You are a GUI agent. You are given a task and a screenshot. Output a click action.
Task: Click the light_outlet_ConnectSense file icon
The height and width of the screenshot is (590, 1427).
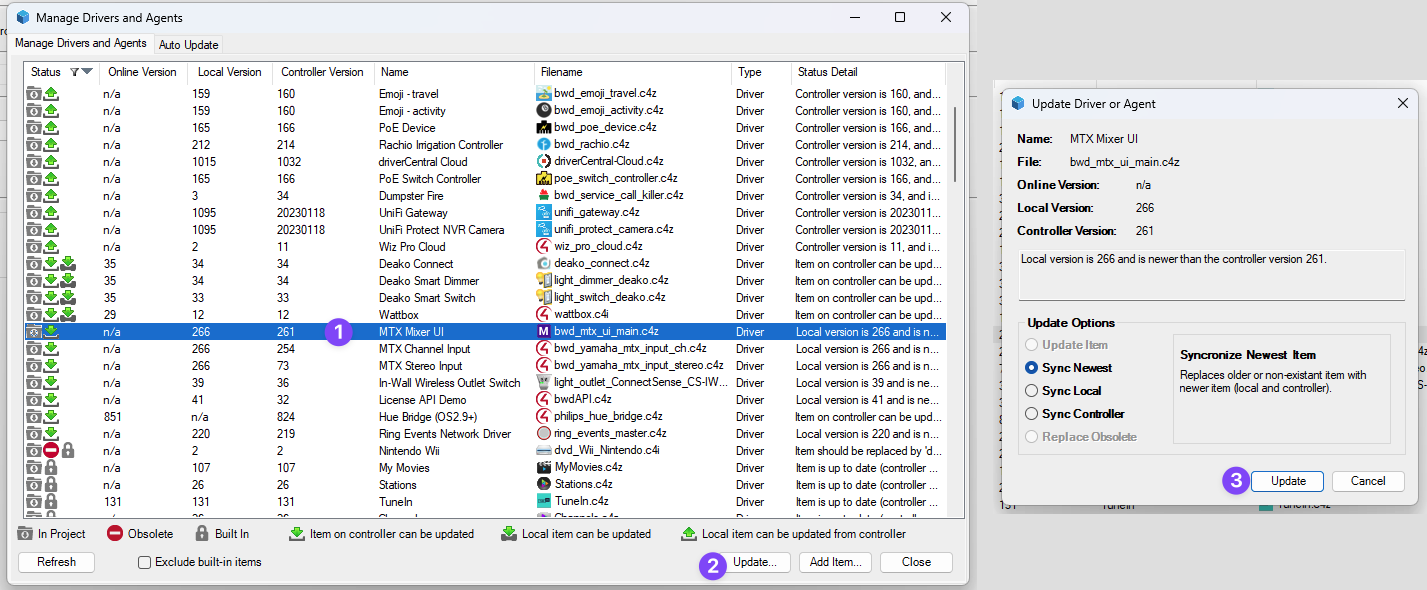tap(544, 383)
